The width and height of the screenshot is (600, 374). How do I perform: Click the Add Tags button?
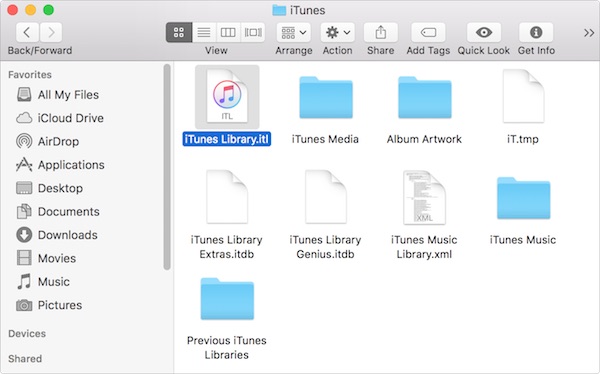[428, 33]
